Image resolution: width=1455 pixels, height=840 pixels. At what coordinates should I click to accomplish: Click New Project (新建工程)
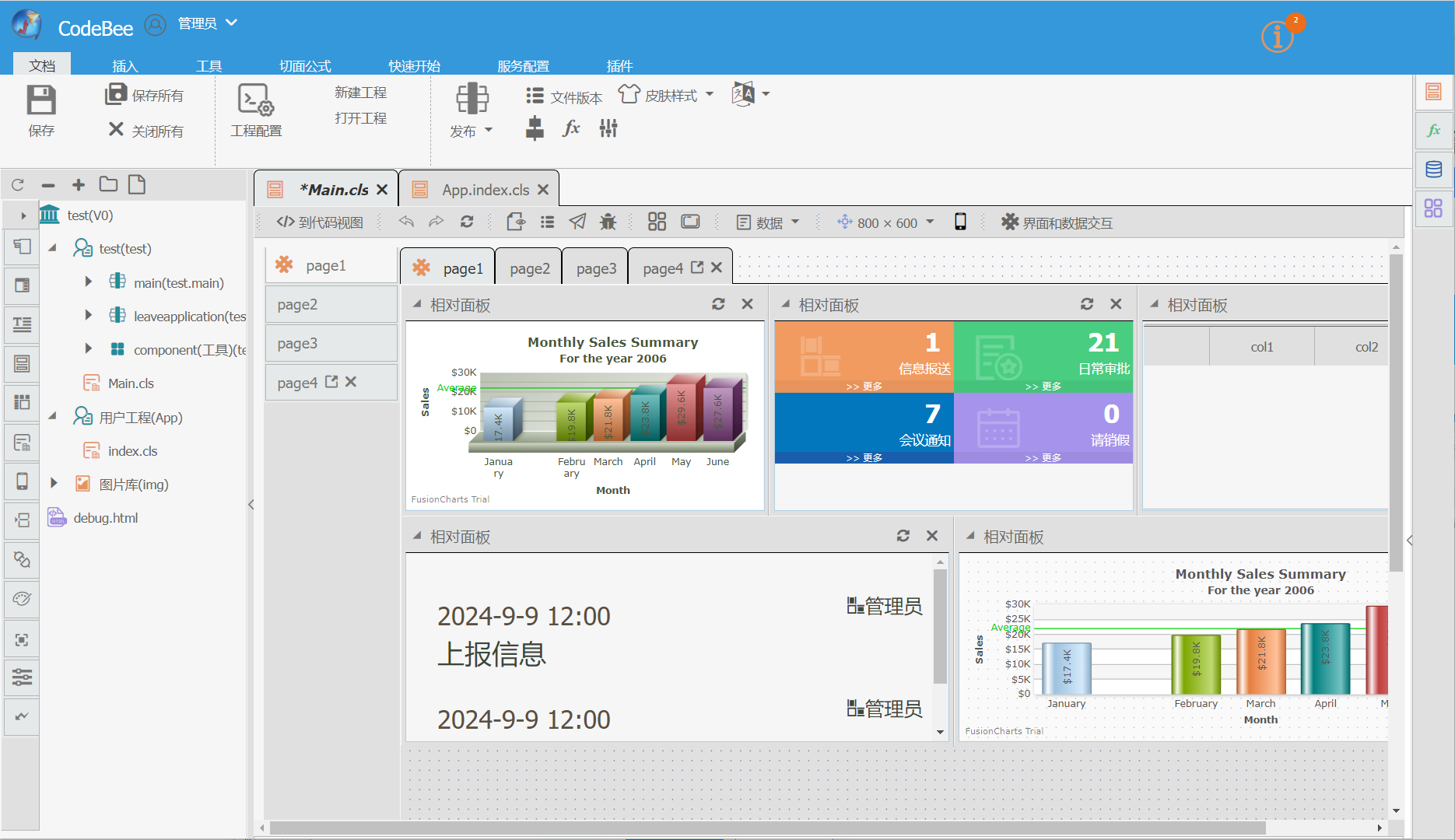[x=360, y=93]
